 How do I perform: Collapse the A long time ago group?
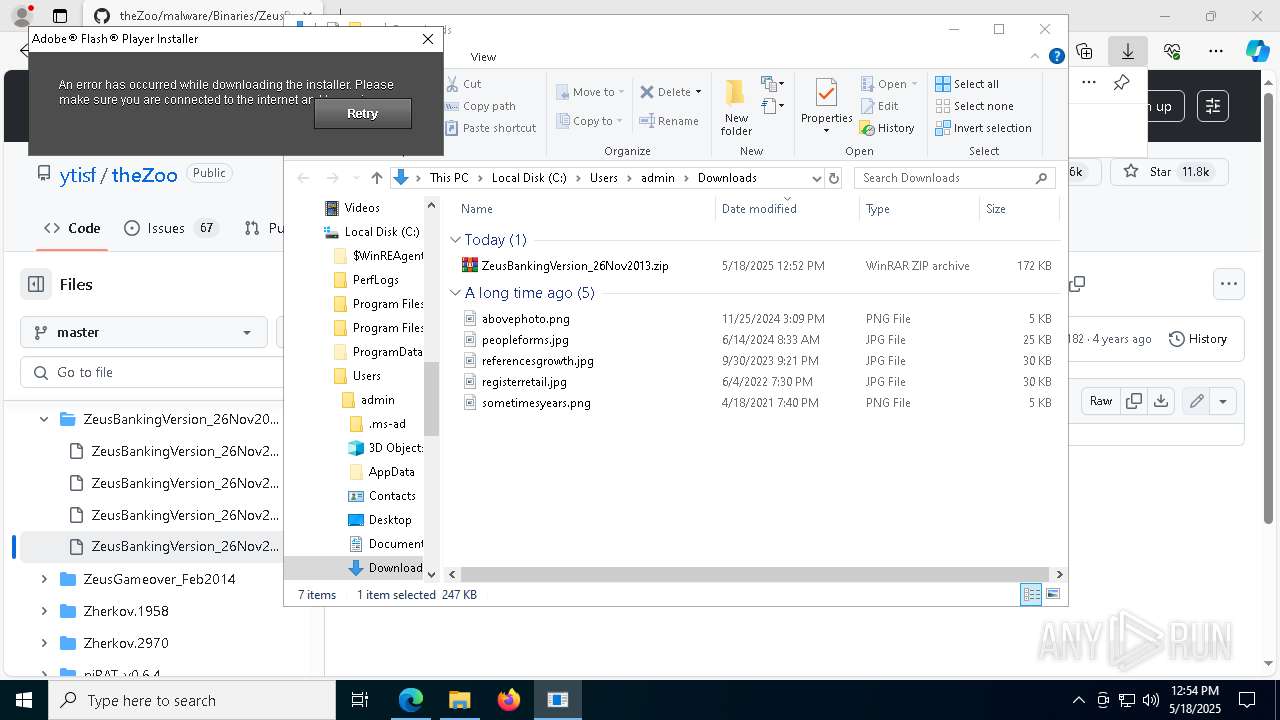point(455,293)
